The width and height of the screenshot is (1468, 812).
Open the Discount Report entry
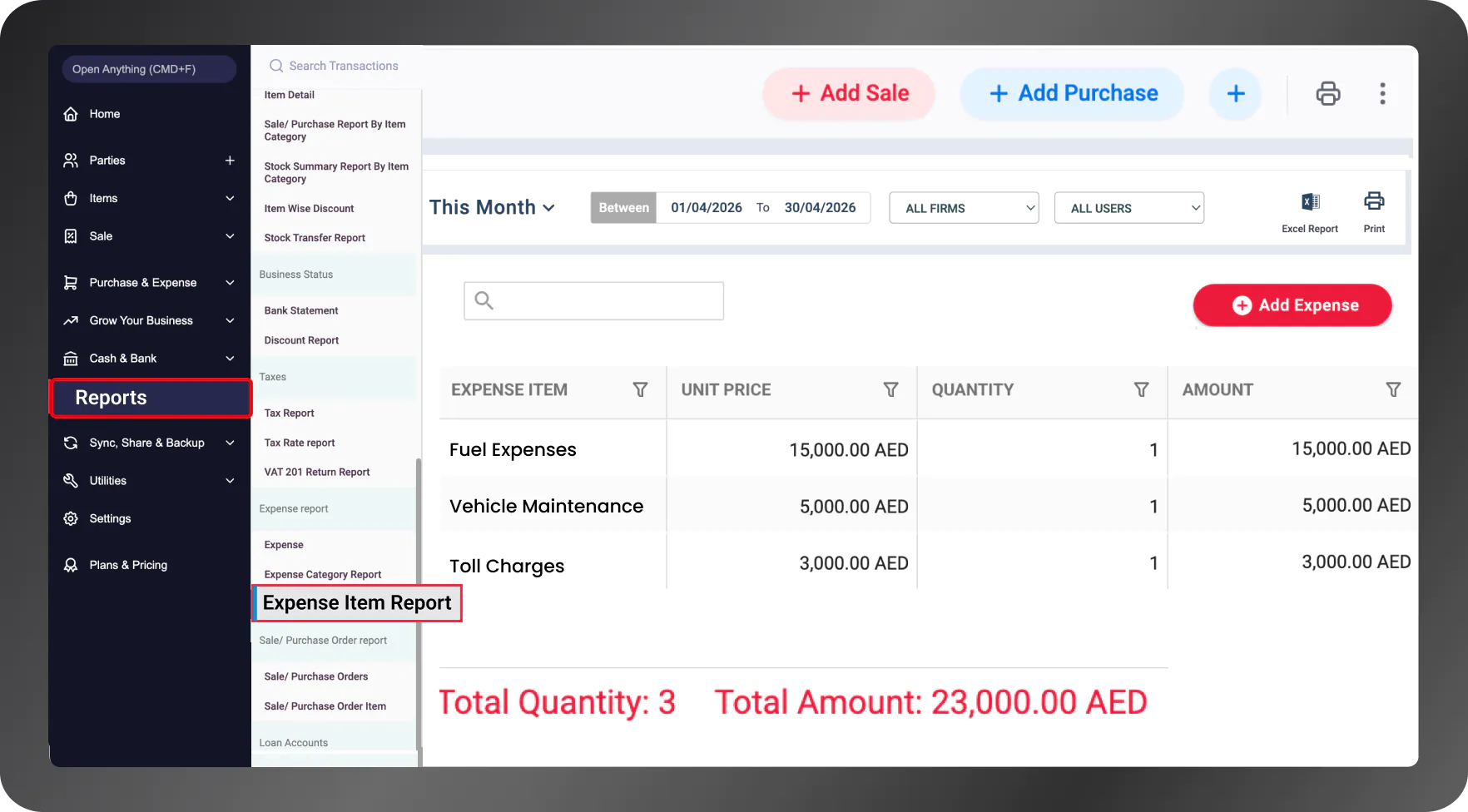[x=301, y=340]
